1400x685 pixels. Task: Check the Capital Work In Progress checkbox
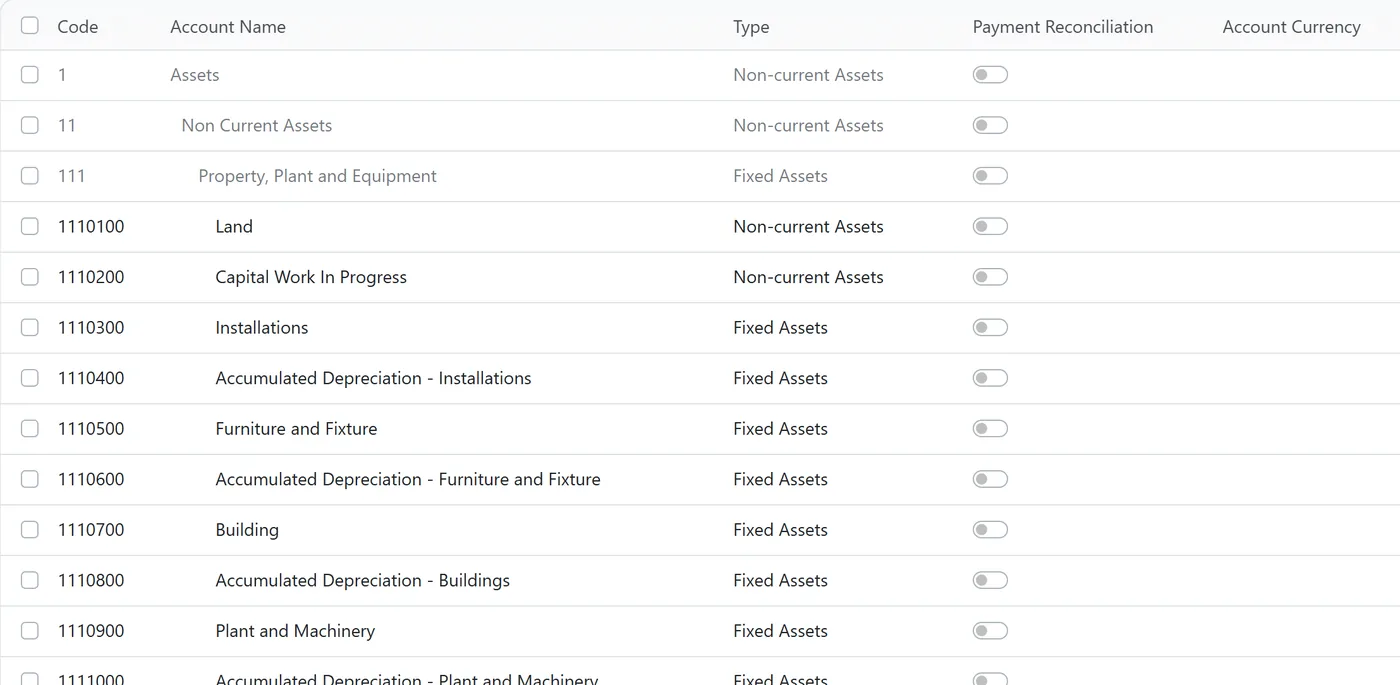click(30, 277)
